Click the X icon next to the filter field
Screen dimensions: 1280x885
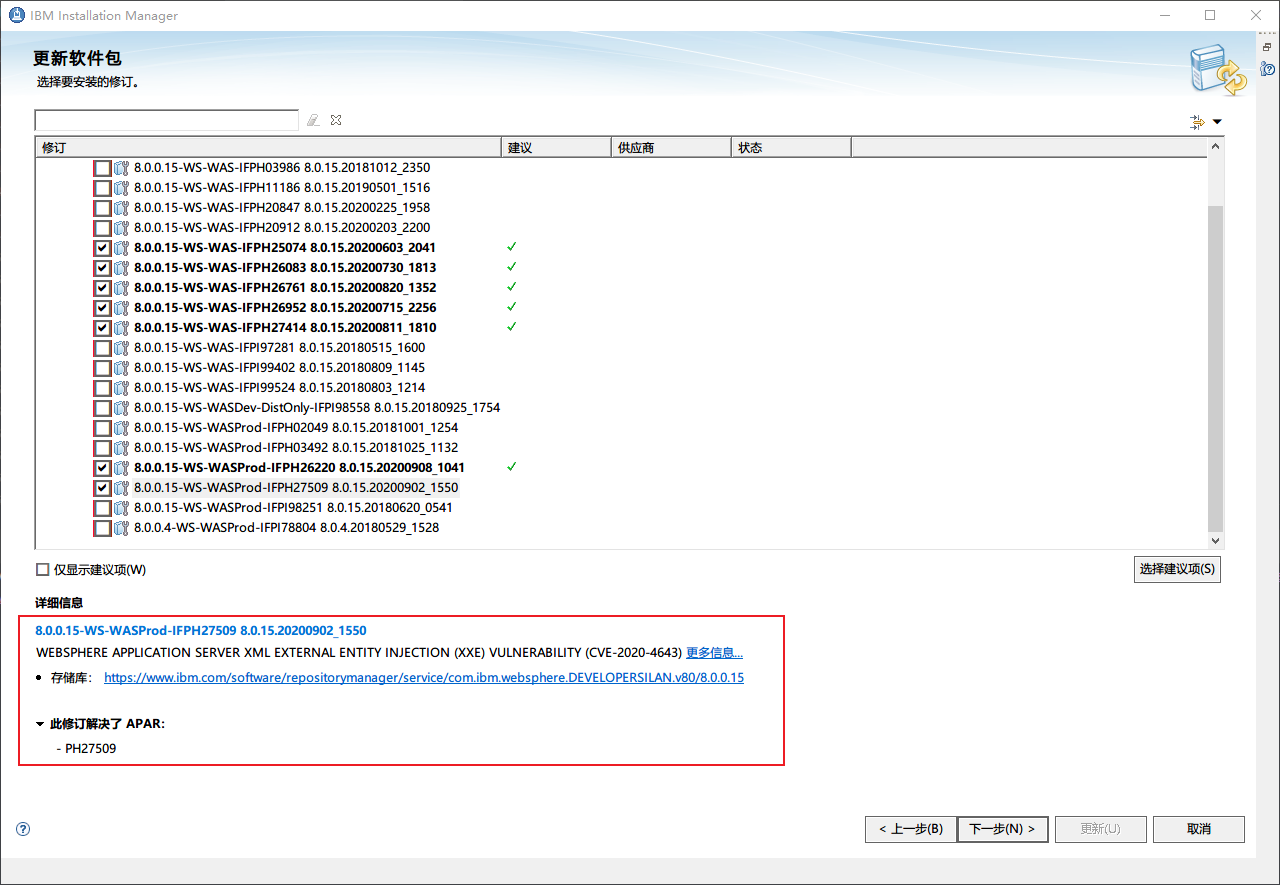pyautogui.click(x=336, y=120)
